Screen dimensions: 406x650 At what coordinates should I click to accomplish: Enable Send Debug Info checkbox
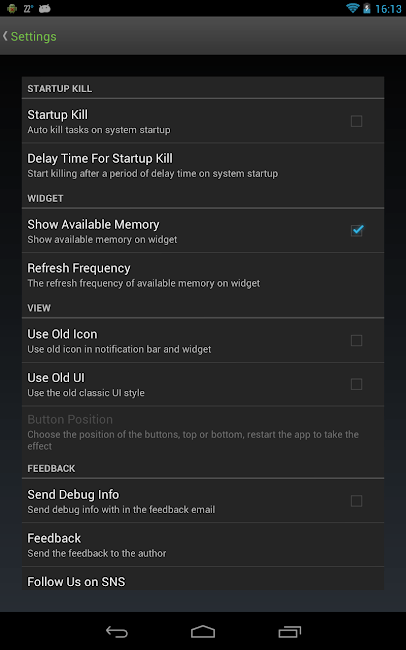click(x=356, y=501)
